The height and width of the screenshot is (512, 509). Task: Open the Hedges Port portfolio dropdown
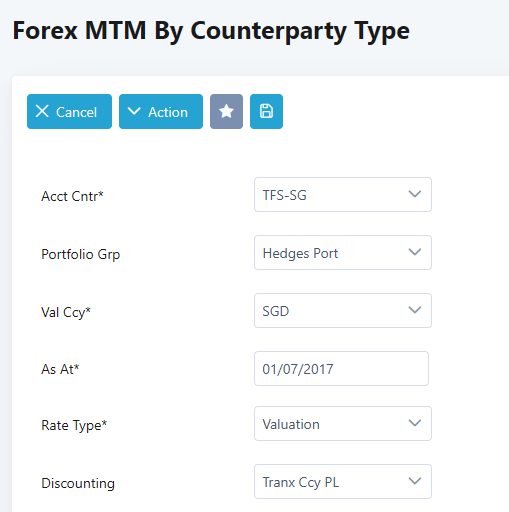pos(343,253)
